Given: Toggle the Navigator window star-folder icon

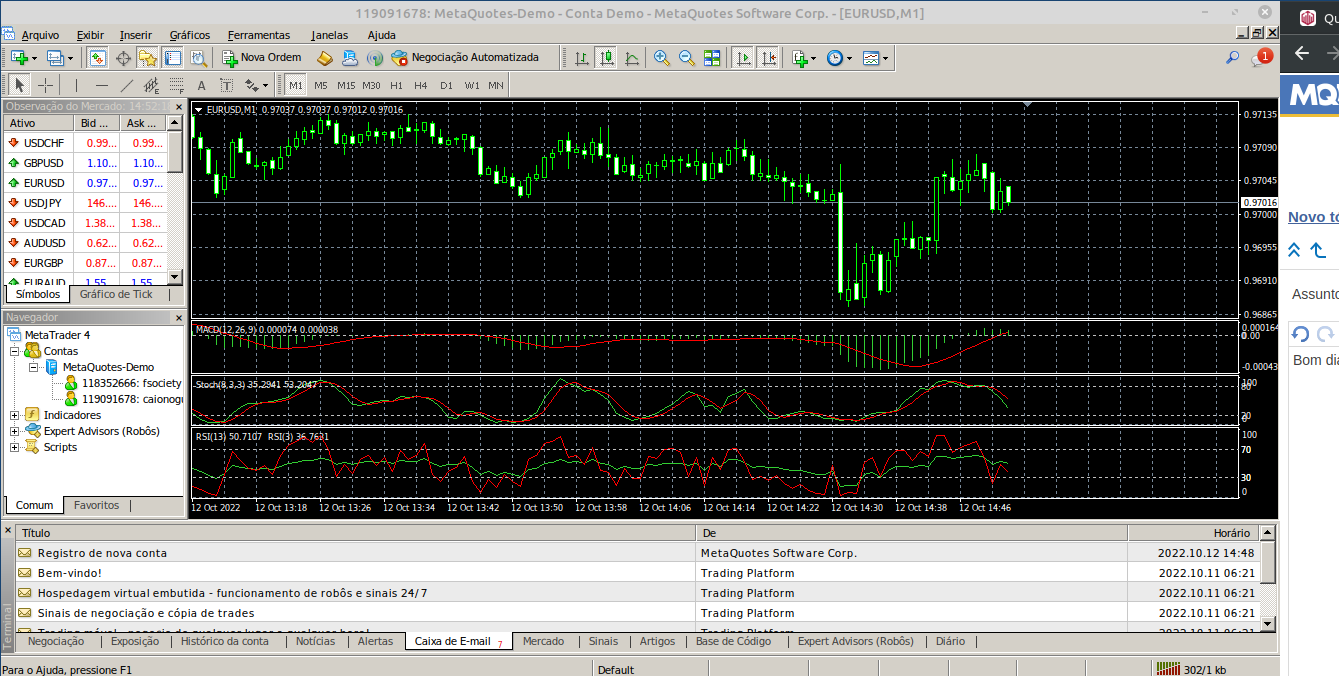Looking at the screenshot, I should (x=148, y=58).
